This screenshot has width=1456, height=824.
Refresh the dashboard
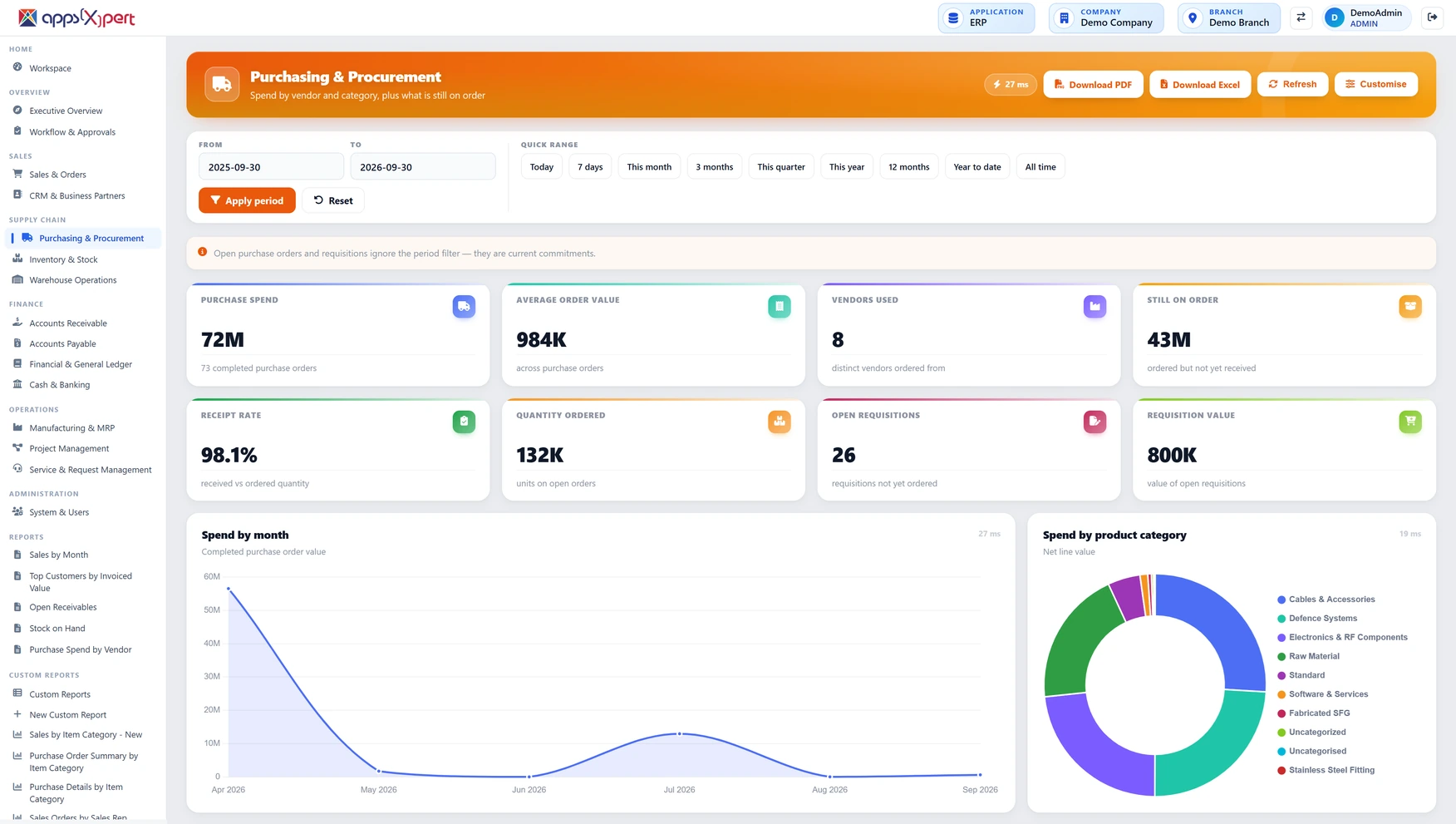1292,84
